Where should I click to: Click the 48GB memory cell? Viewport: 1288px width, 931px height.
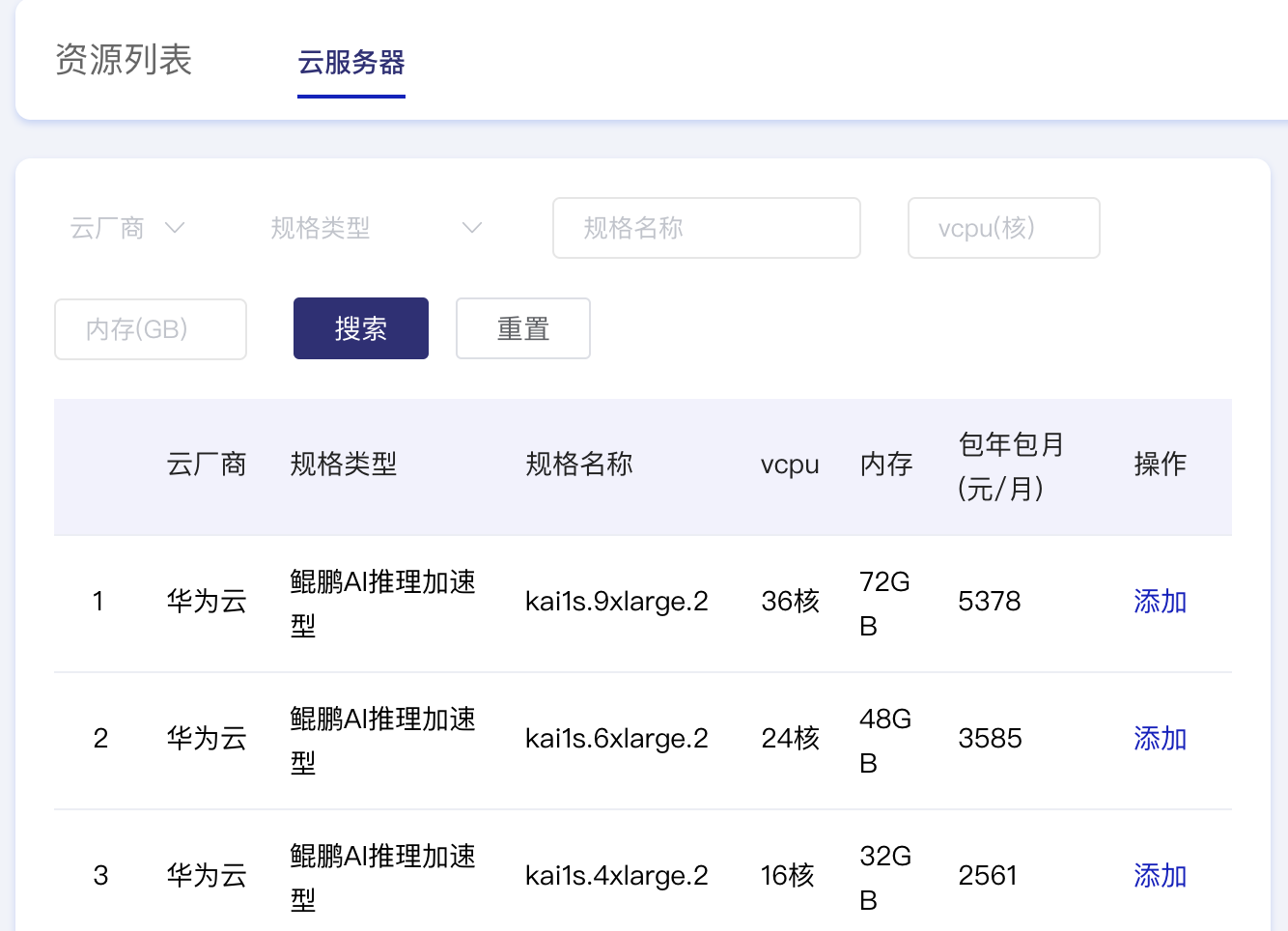(x=885, y=741)
